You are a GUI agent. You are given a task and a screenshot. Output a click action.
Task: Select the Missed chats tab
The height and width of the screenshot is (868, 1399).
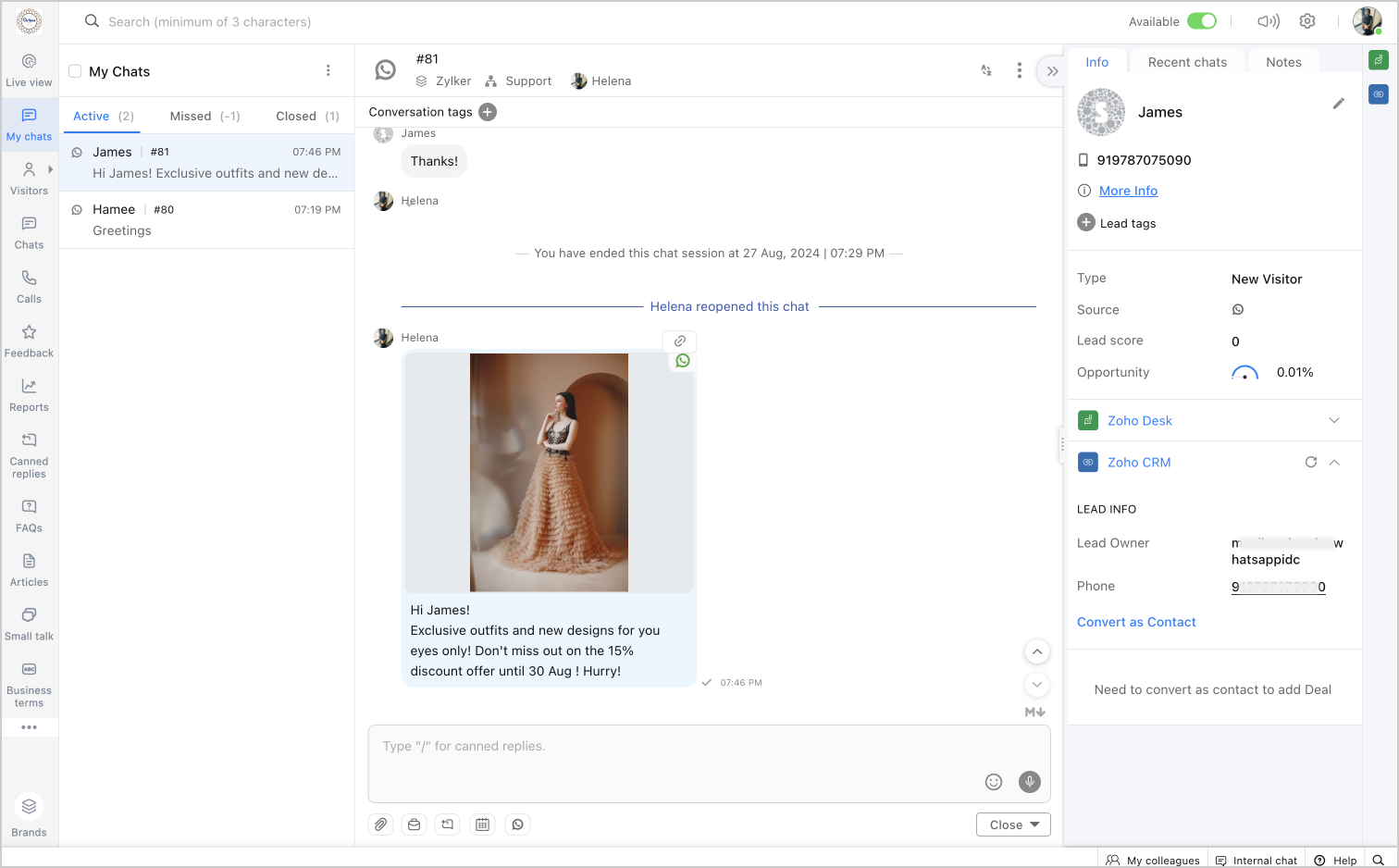coord(204,116)
